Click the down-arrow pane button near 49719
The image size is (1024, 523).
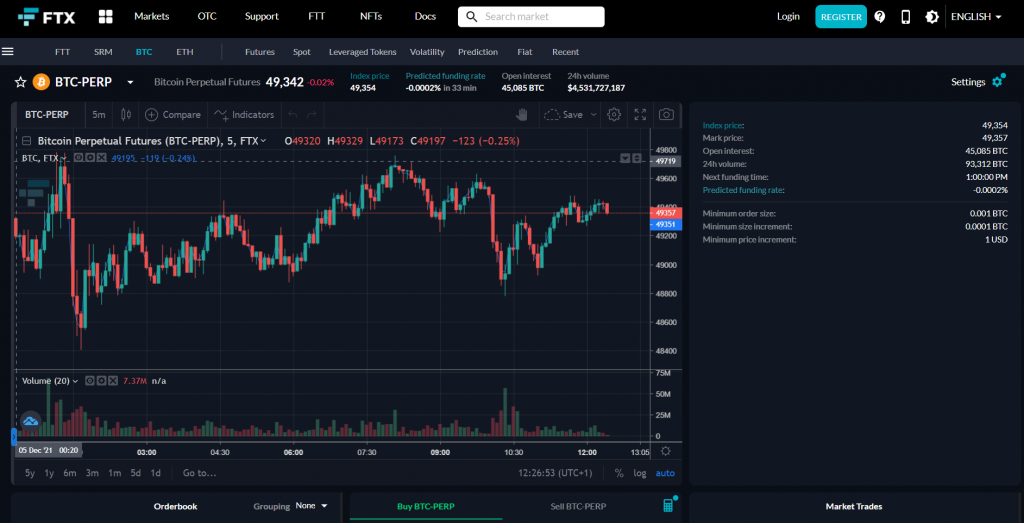(625, 159)
